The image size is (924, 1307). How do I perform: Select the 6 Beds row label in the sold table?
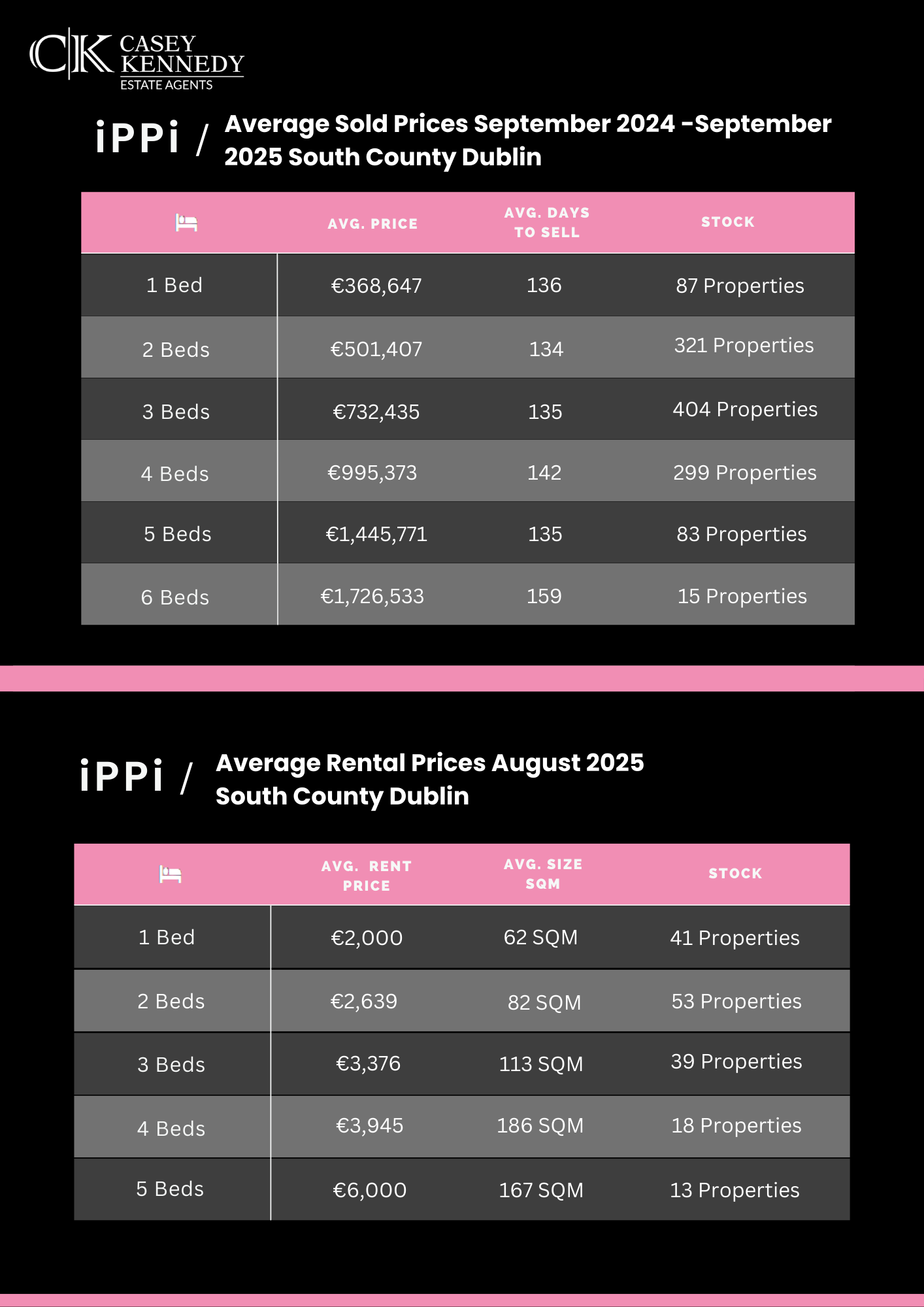(175, 597)
